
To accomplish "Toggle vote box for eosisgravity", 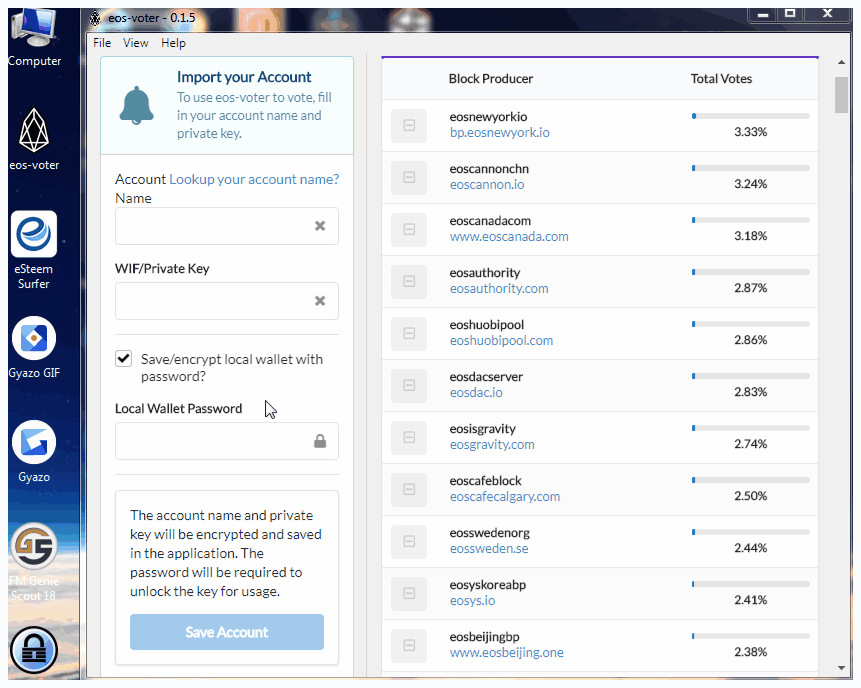I will click(409, 437).
